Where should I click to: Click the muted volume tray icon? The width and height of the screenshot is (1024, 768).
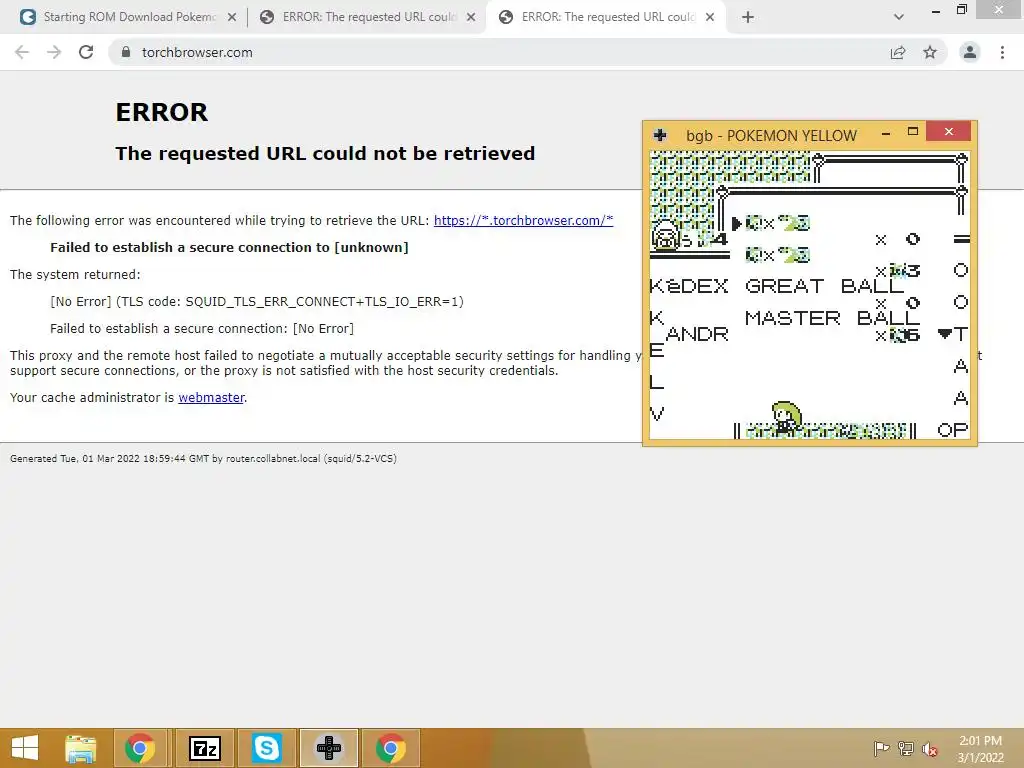930,749
